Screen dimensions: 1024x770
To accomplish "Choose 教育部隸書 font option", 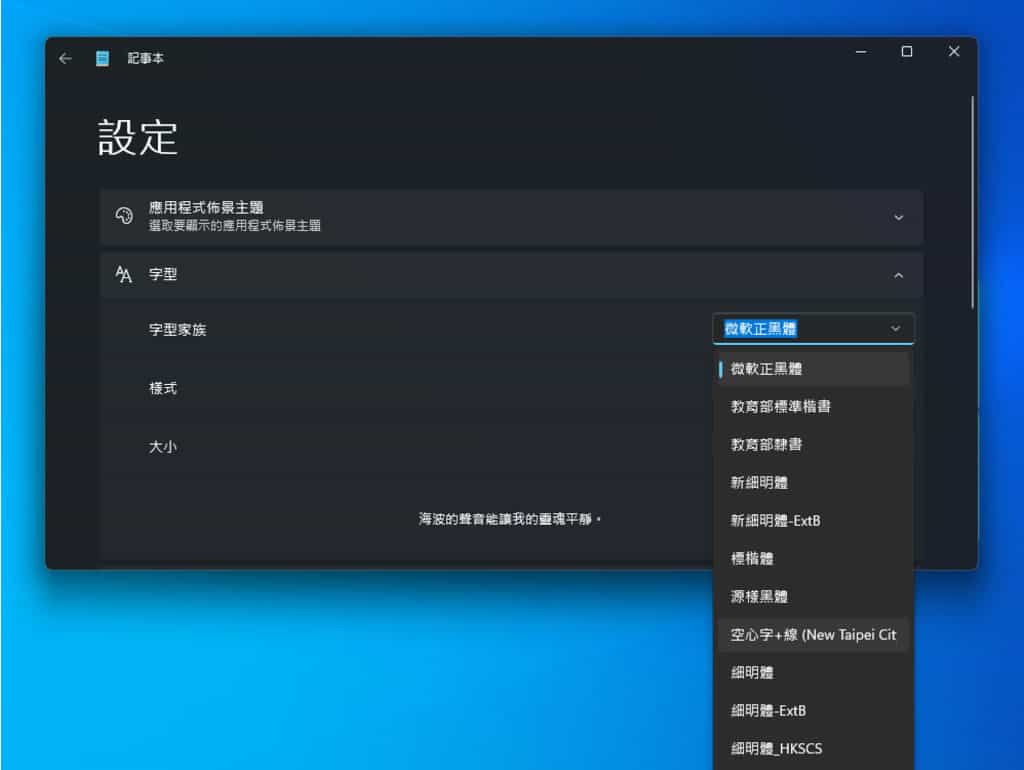I will click(x=813, y=445).
